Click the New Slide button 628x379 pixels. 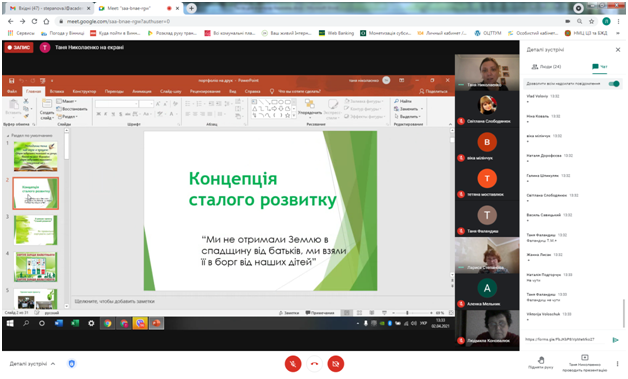[47, 109]
